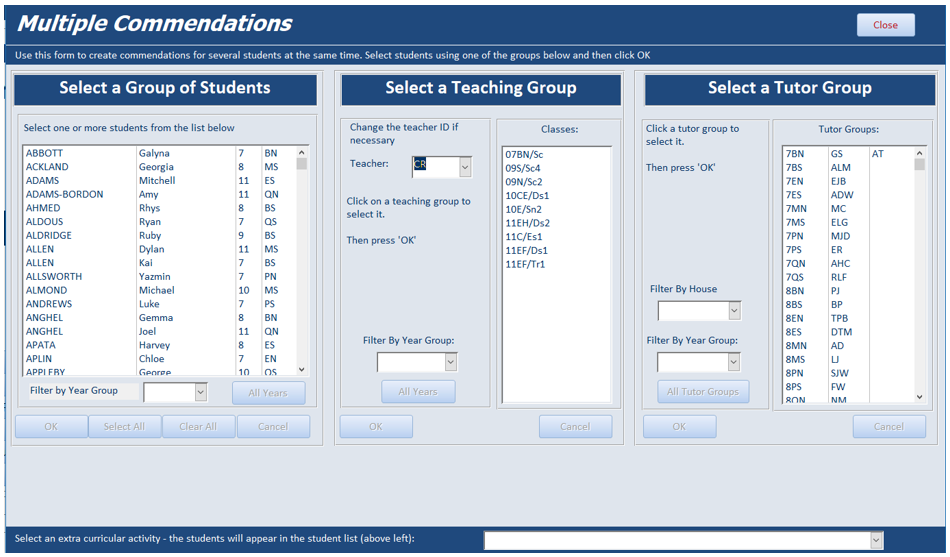Open the Filter By House dropdown
Viewport: 950px width, 557px height.
pos(734,311)
